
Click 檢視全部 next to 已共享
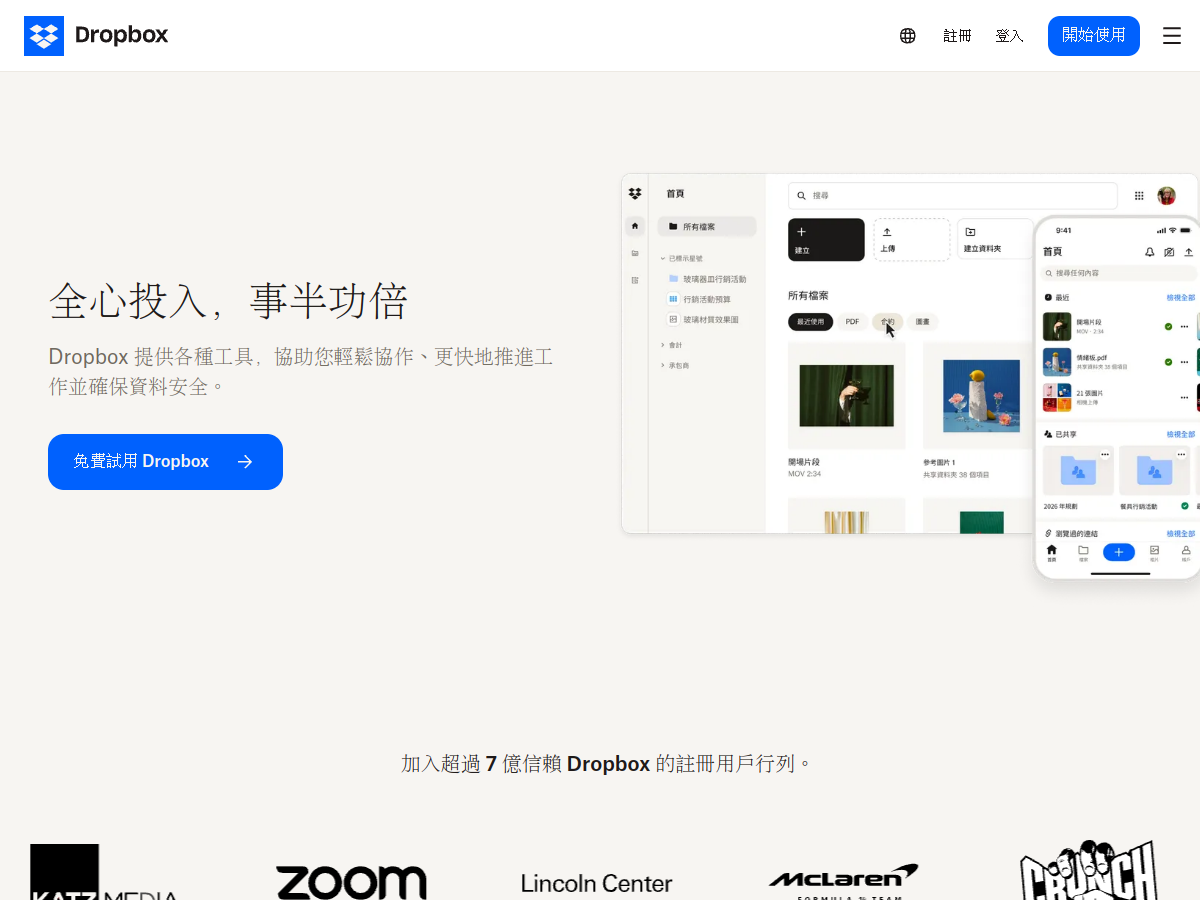point(1181,435)
